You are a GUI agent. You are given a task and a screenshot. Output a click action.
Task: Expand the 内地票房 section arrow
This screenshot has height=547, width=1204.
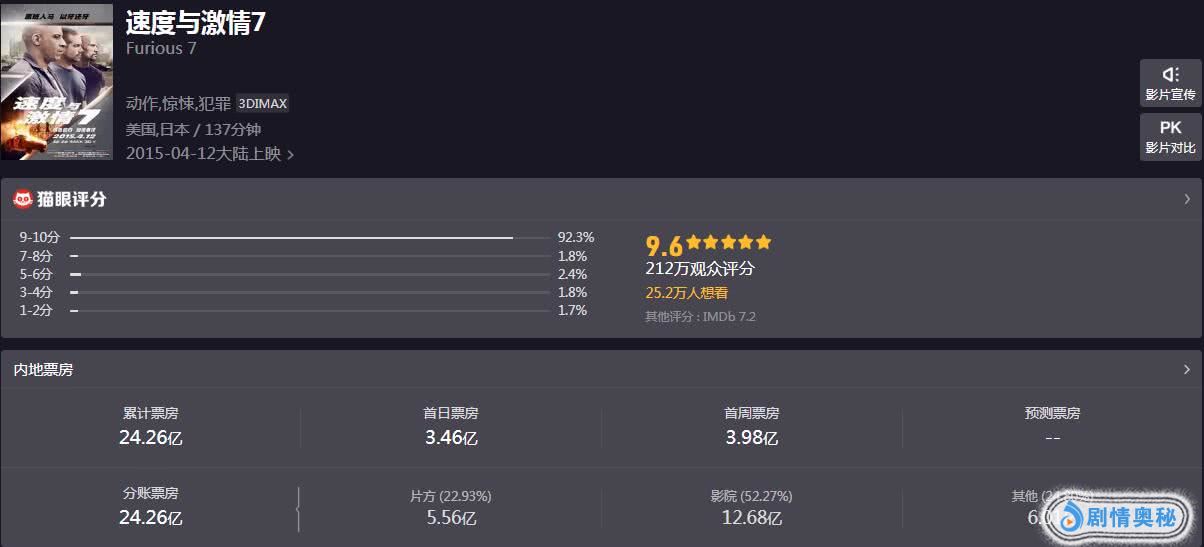click(x=1187, y=369)
